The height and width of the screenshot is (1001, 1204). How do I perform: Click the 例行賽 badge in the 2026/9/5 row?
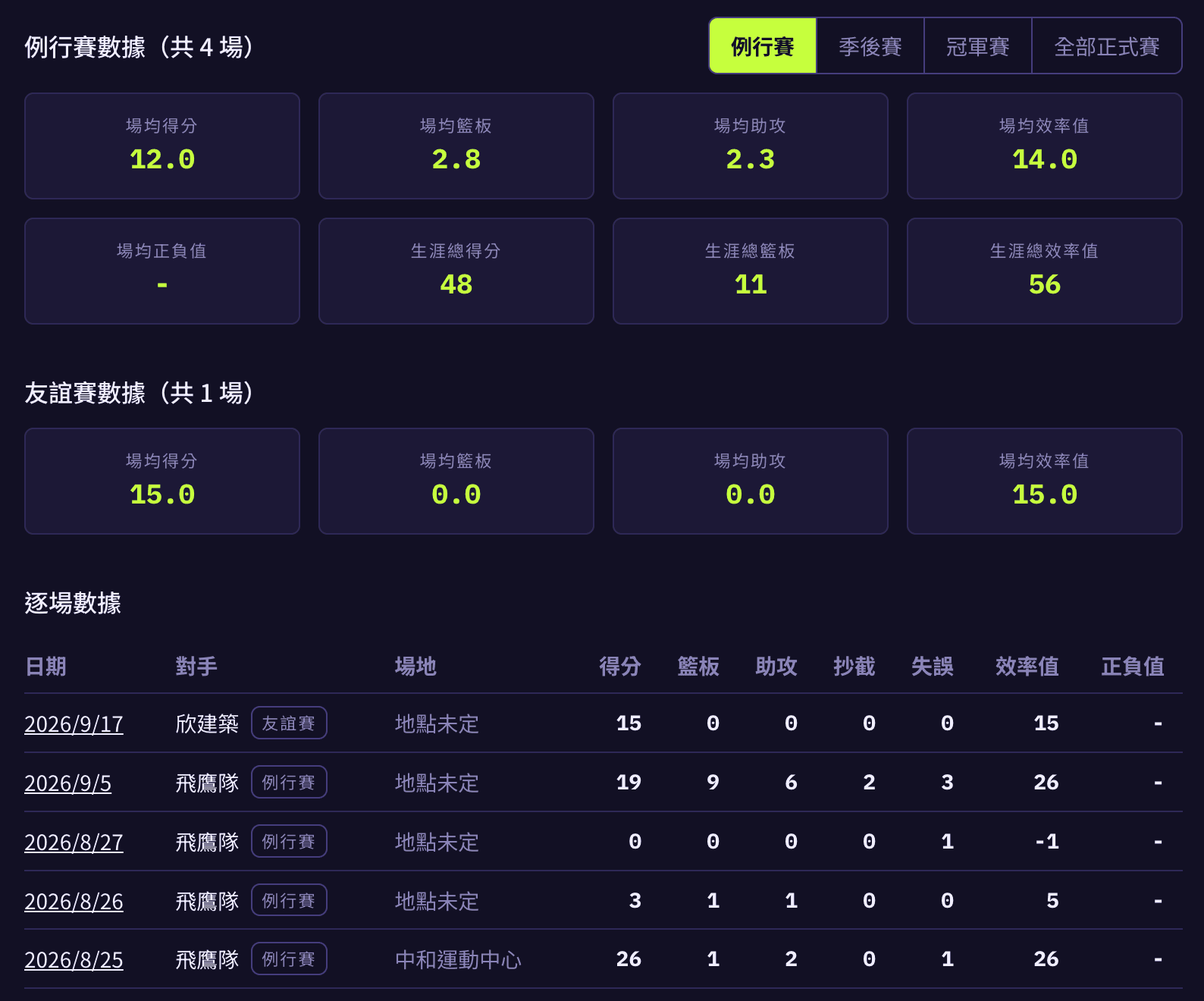tap(289, 782)
